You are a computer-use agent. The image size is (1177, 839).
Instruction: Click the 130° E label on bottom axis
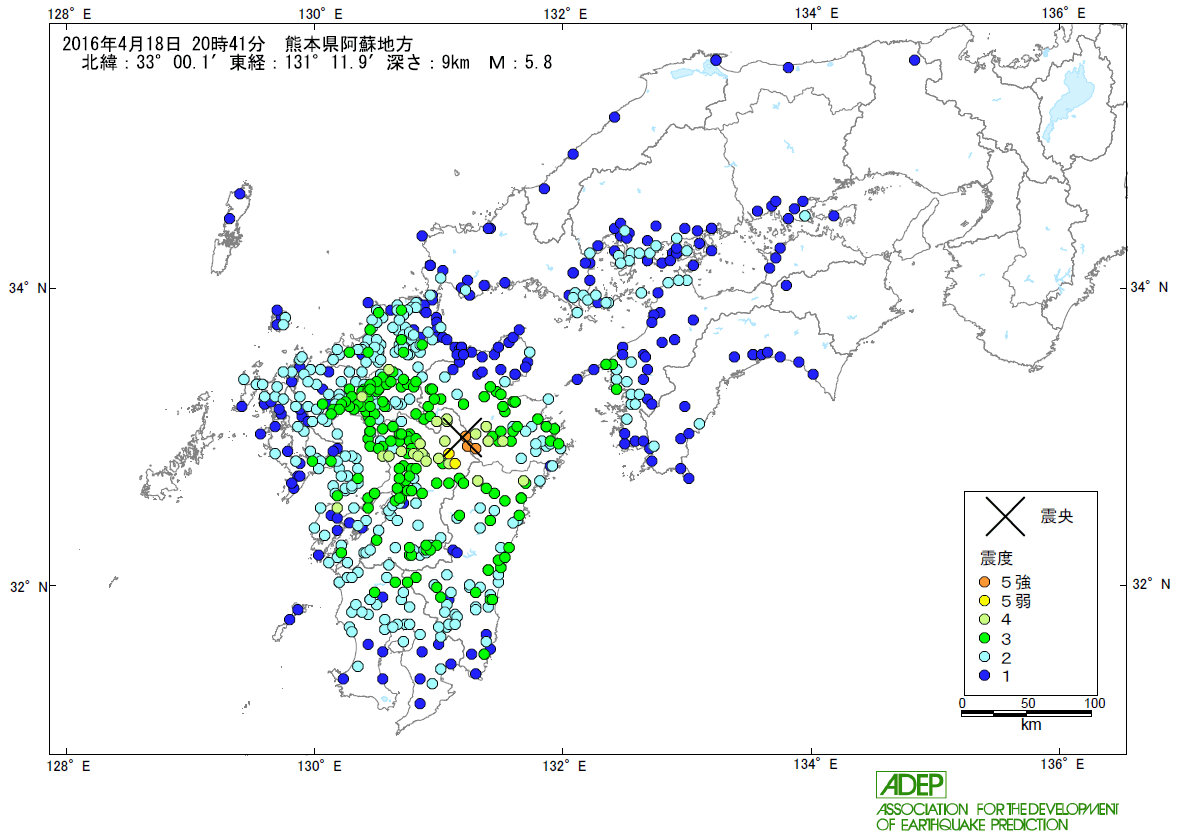(x=319, y=765)
